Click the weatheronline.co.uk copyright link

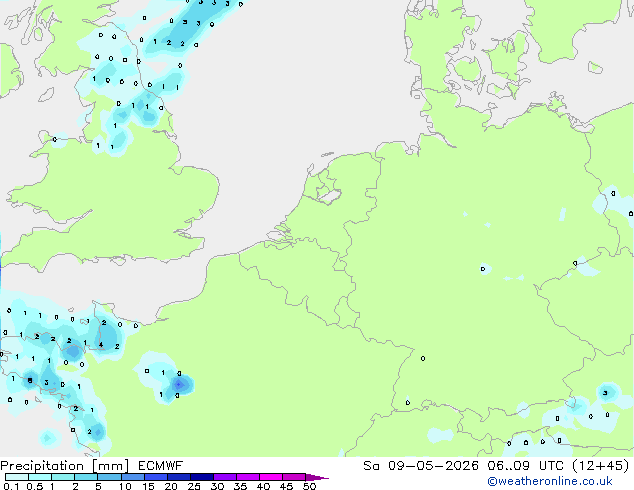pos(549,481)
